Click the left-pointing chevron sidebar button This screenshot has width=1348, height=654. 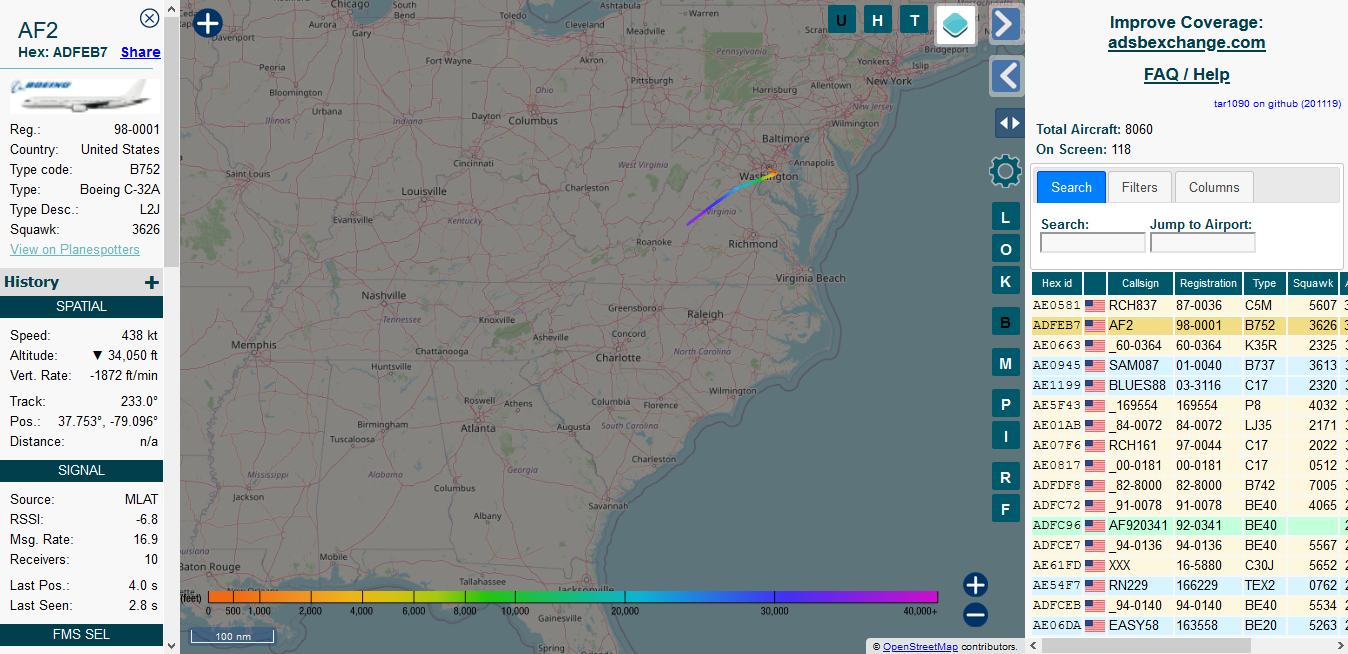click(1006, 76)
